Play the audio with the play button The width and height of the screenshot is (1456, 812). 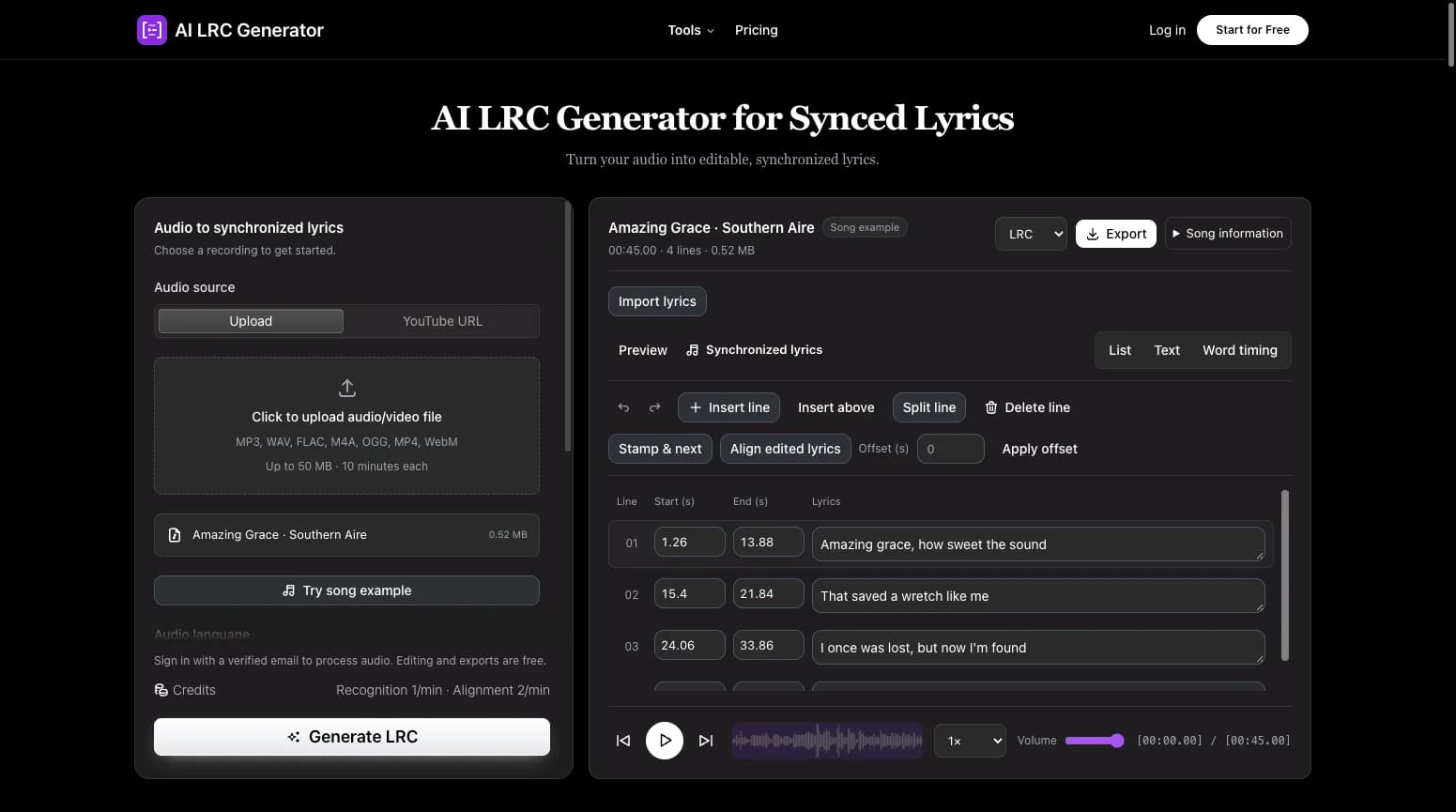[x=665, y=741]
